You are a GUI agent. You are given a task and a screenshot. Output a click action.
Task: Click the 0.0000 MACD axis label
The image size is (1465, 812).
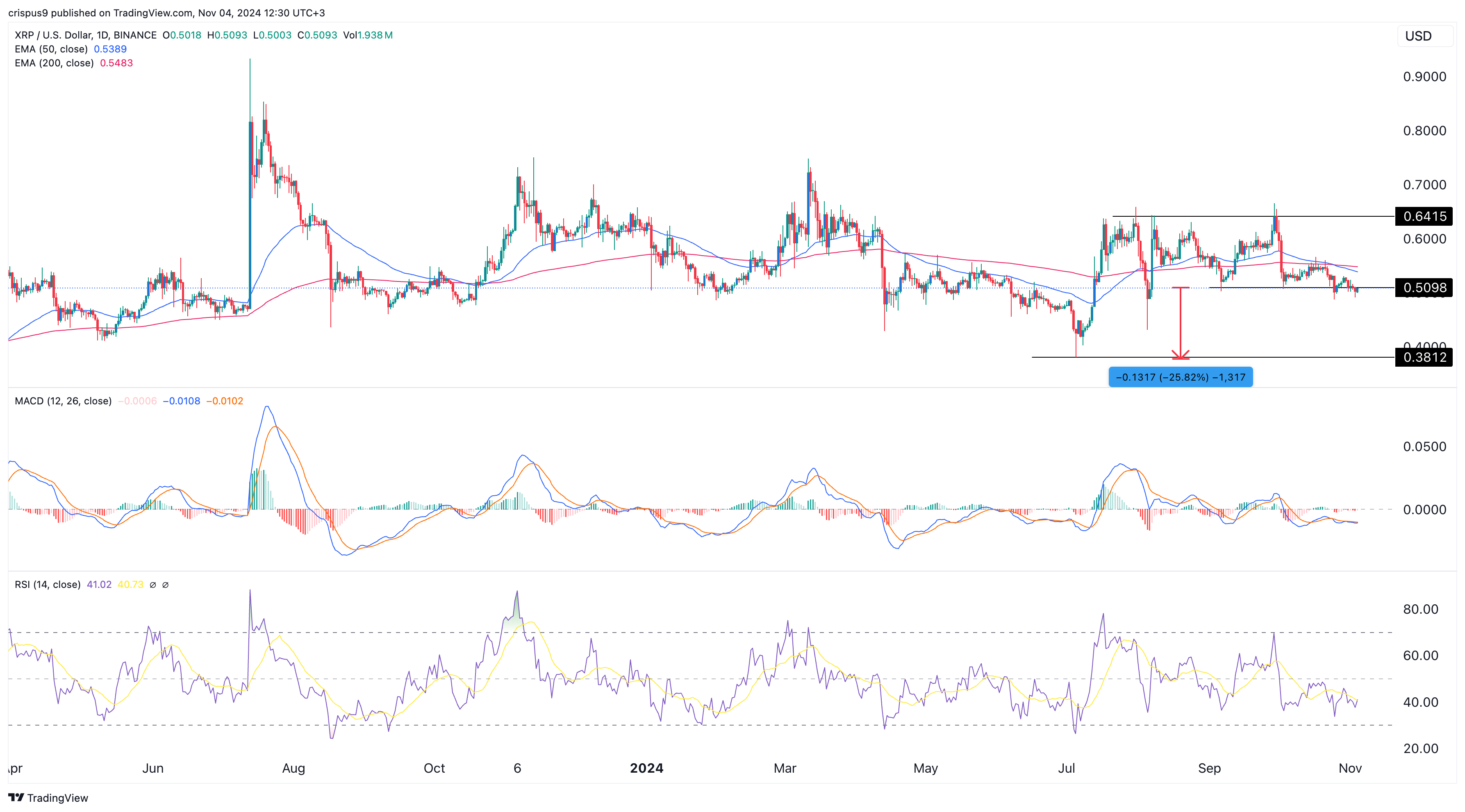coord(1424,510)
